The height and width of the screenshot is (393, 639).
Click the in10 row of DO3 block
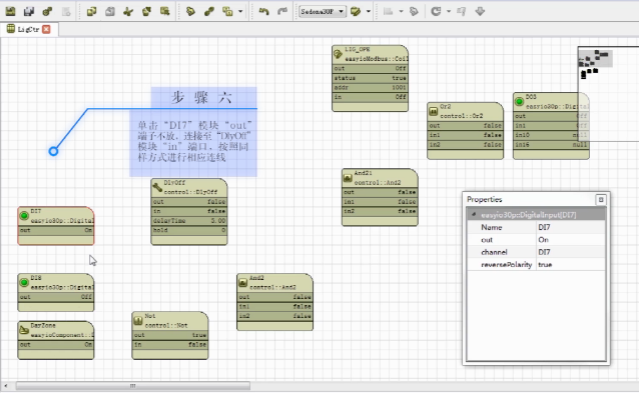tap(551, 135)
